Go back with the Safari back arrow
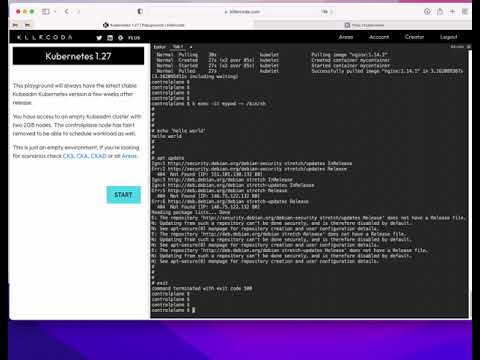This screenshot has height=360, width=480. [x=67, y=12]
